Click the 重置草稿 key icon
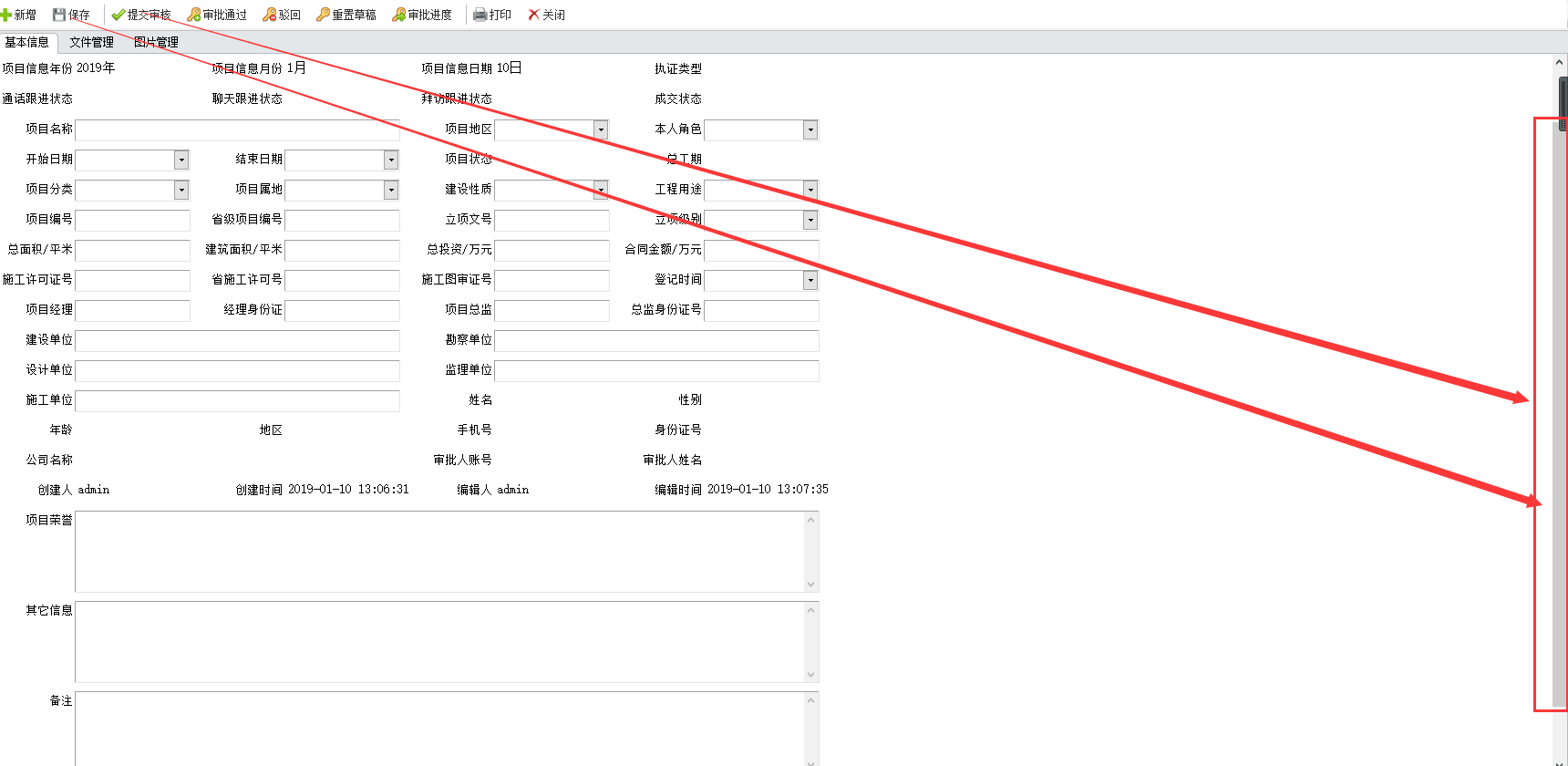This screenshot has width=1568, height=766. coord(323,15)
